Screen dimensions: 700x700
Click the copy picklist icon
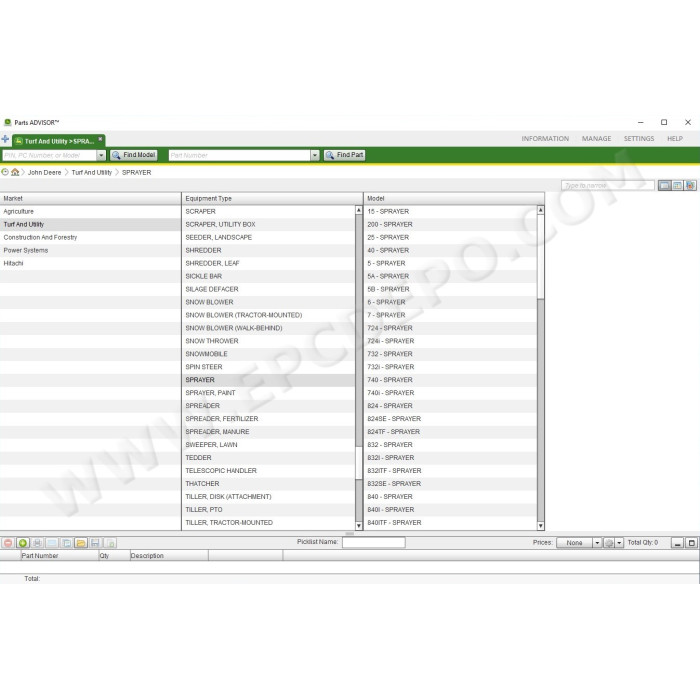(67, 543)
